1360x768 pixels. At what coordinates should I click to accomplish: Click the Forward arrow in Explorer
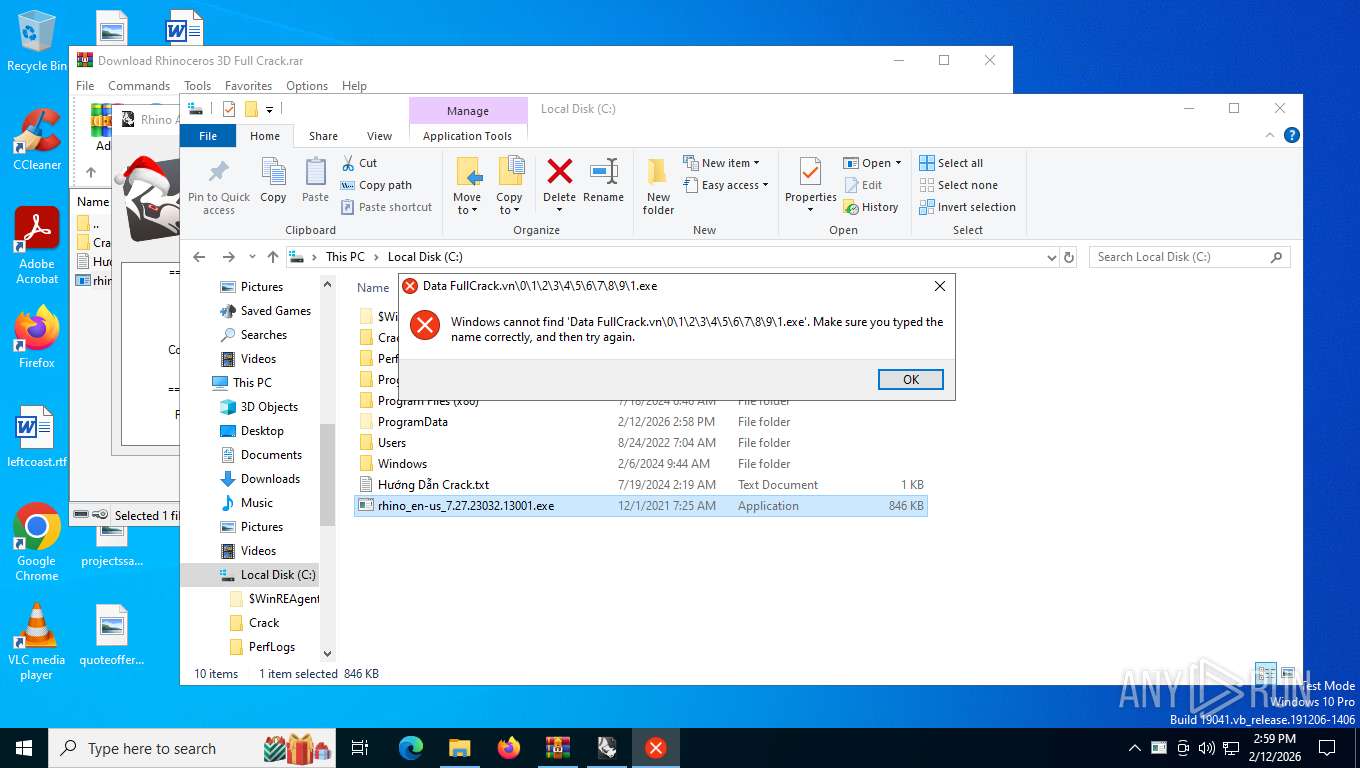[x=229, y=257]
